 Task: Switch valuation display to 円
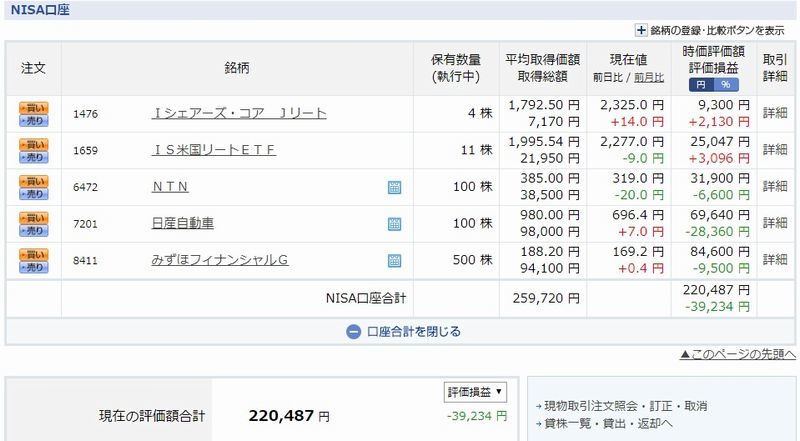pyautogui.click(x=701, y=85)
